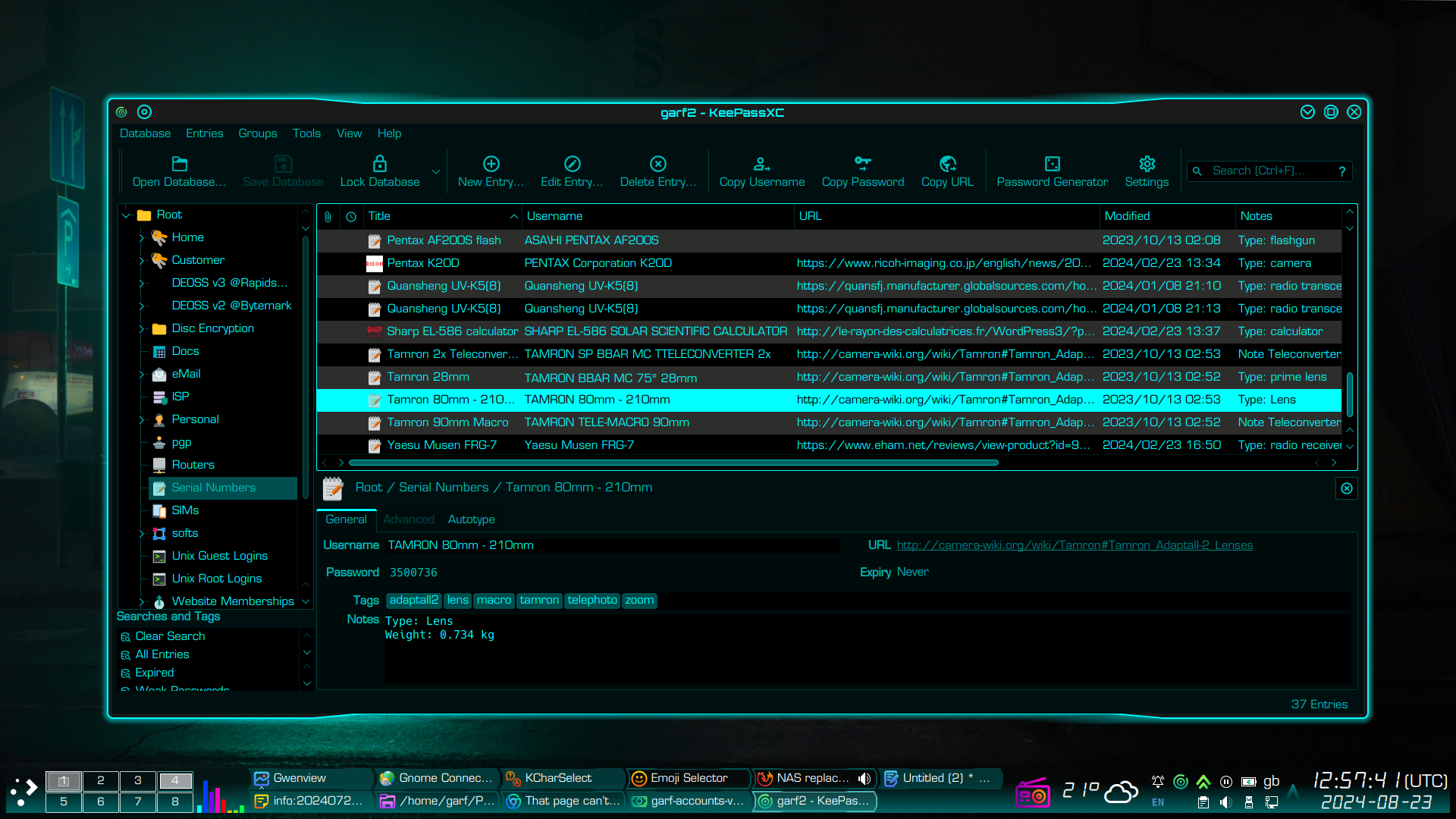This screenshot has width=1456, height=819.
Task: Open Emoji Selector taskbar entry
Action: [x=689, y=778]
